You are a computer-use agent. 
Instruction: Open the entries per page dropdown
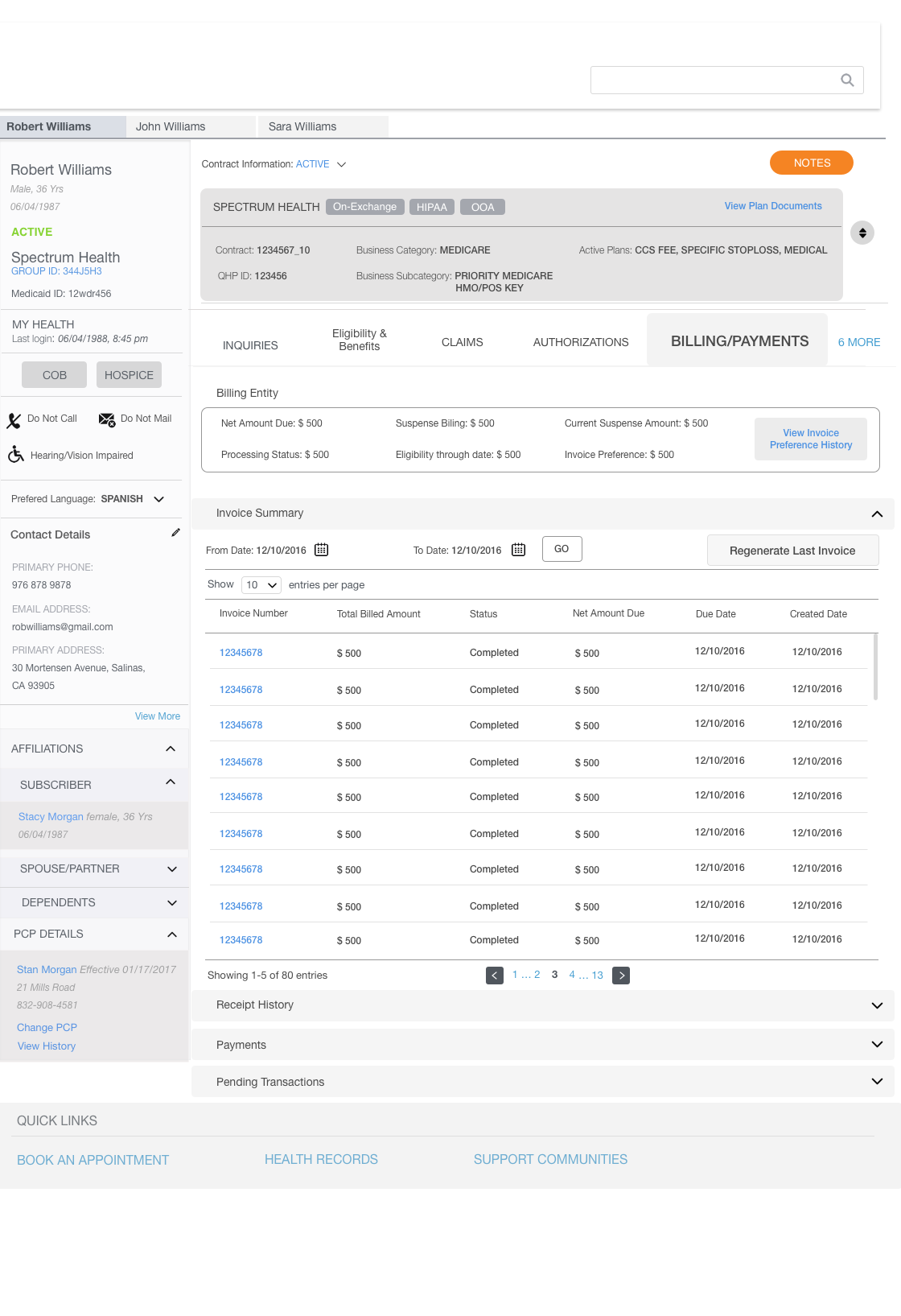tap(261, 585)
